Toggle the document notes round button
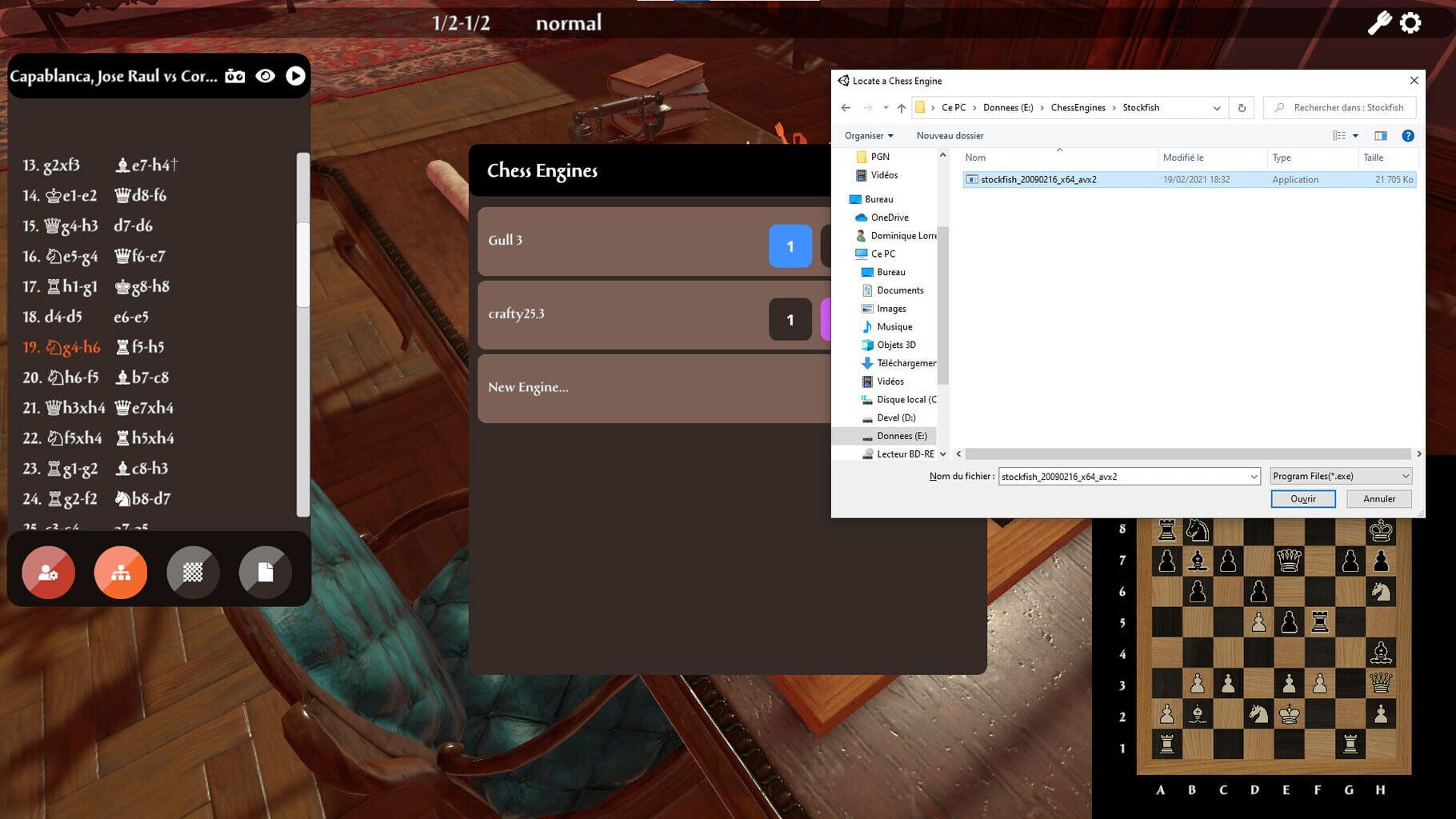This screenshot has width=1456, height=819. [x=266, y=573]
